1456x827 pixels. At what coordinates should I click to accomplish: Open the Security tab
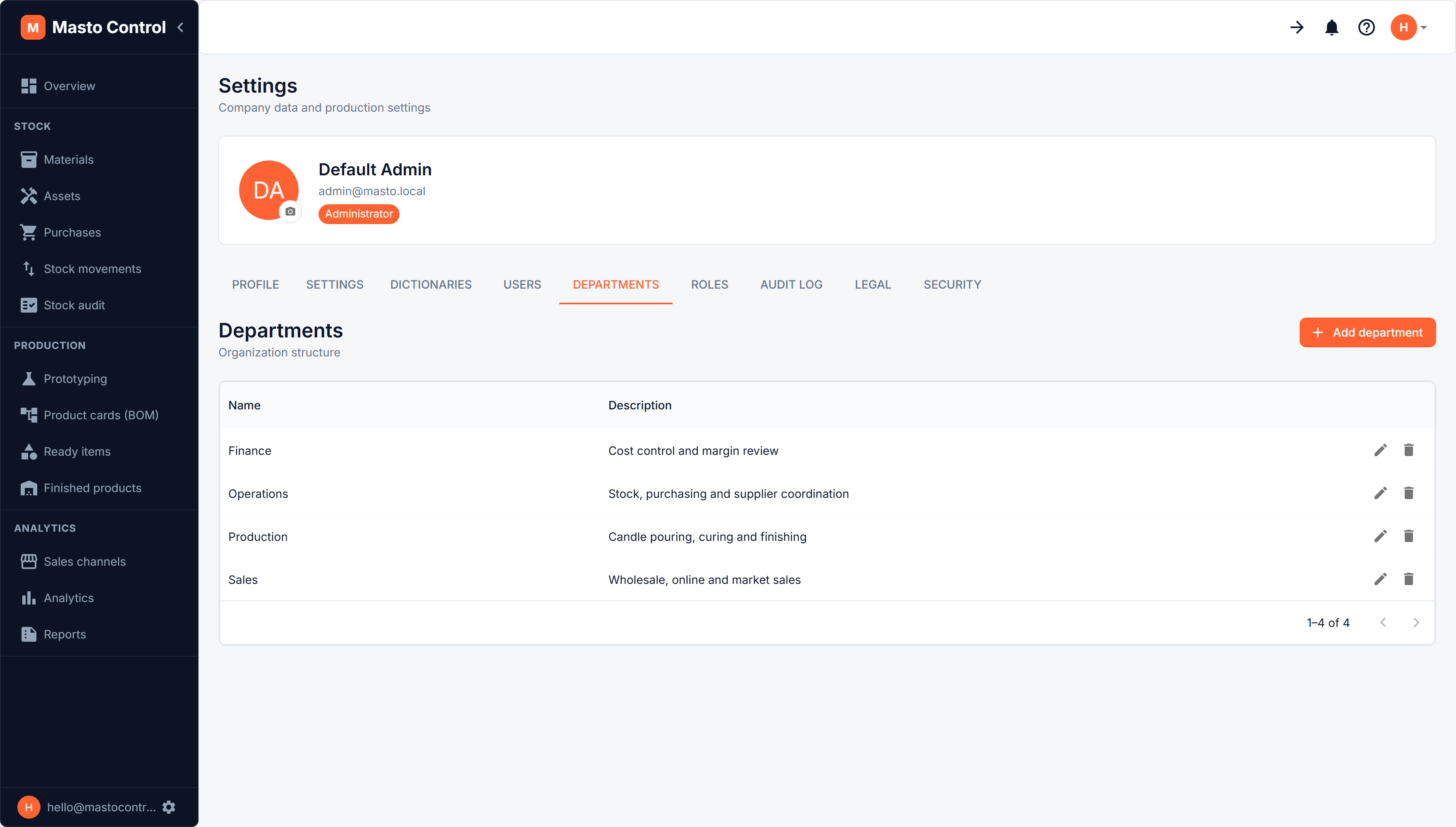(x=952, y=284)
